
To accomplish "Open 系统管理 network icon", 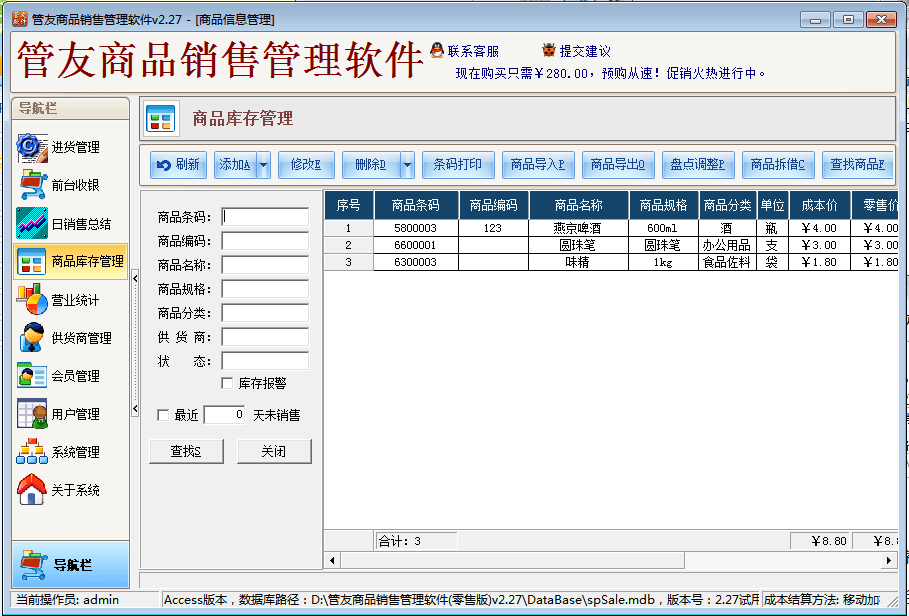I will pyautogui.click(x=32, y=452).
